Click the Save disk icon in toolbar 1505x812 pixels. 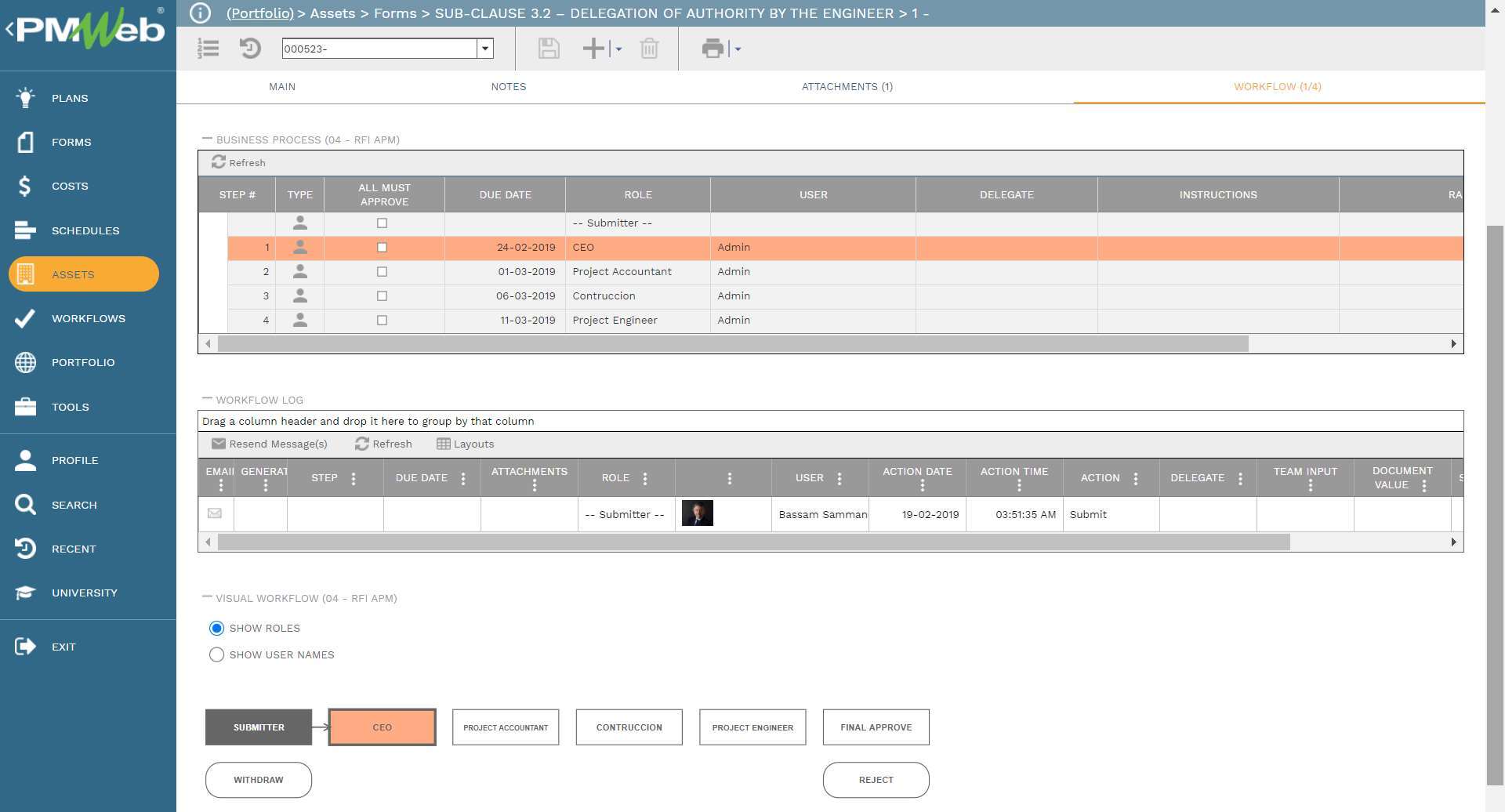(x=549, y=49)
